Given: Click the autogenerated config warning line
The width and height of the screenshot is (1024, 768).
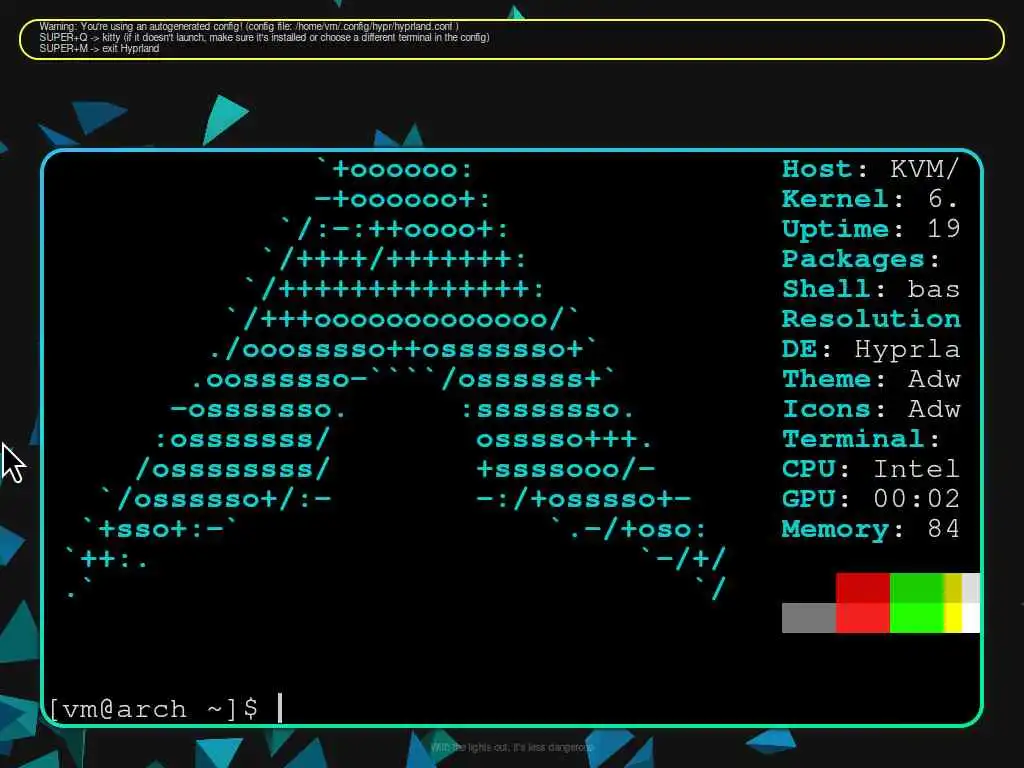Looking at the screenshot, I should 249,27.
